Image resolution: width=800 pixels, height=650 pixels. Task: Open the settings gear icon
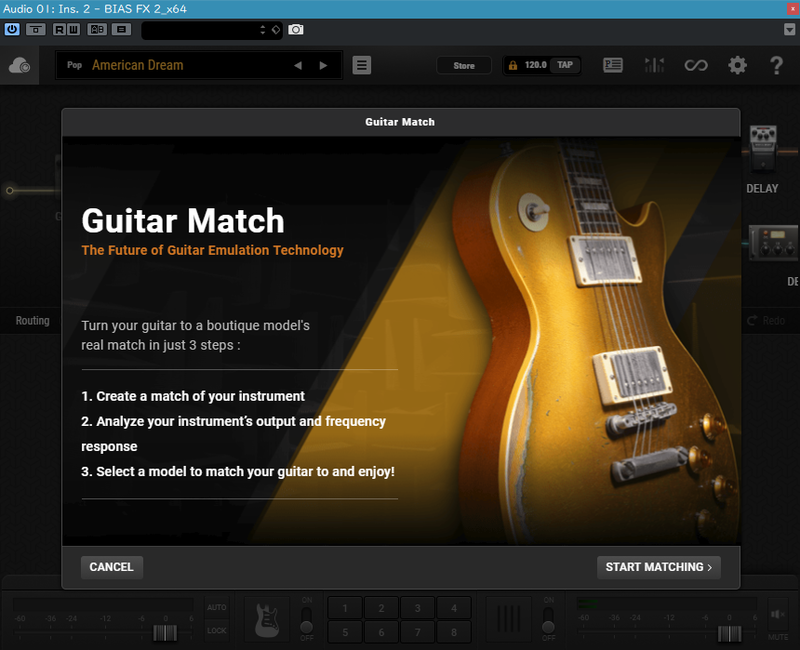737,65
